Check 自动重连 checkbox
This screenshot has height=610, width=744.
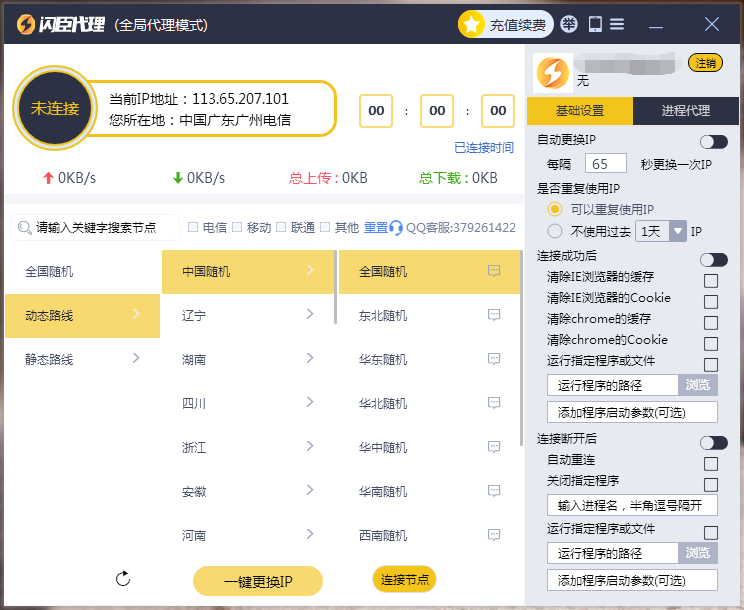[x=710, y=463]
